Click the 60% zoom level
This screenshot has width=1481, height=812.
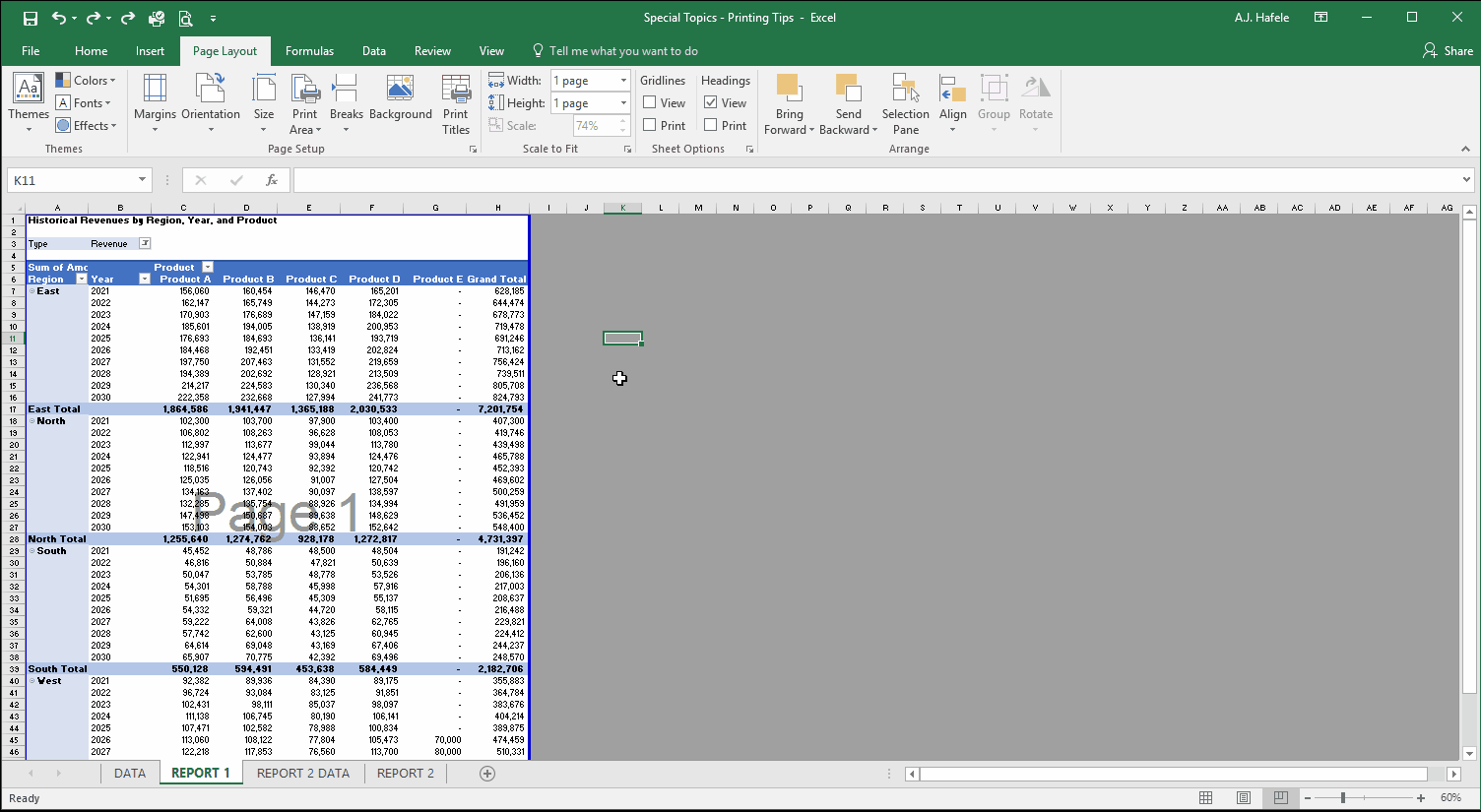point(1451,798)
